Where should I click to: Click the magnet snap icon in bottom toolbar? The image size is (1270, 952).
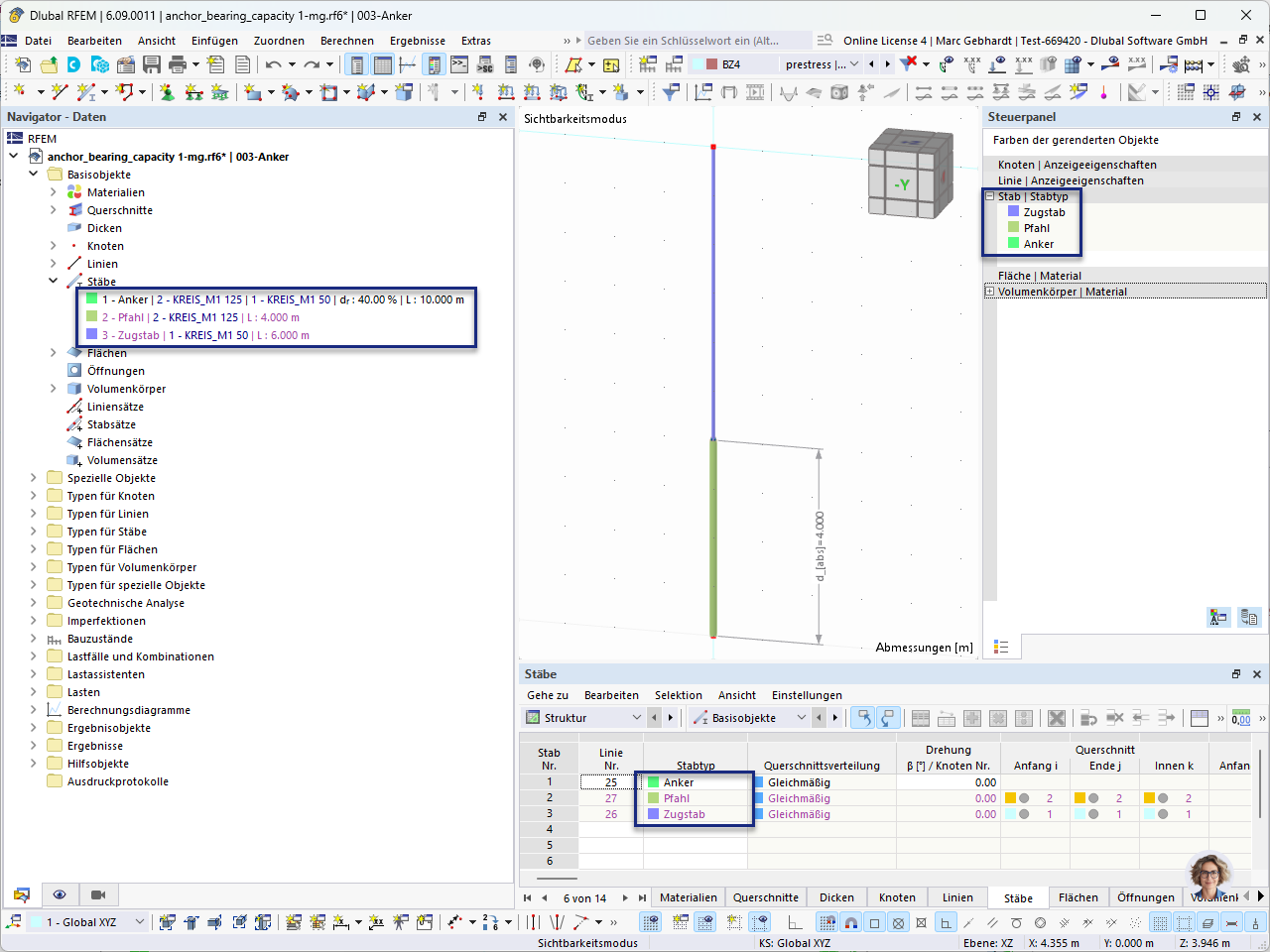850,922
